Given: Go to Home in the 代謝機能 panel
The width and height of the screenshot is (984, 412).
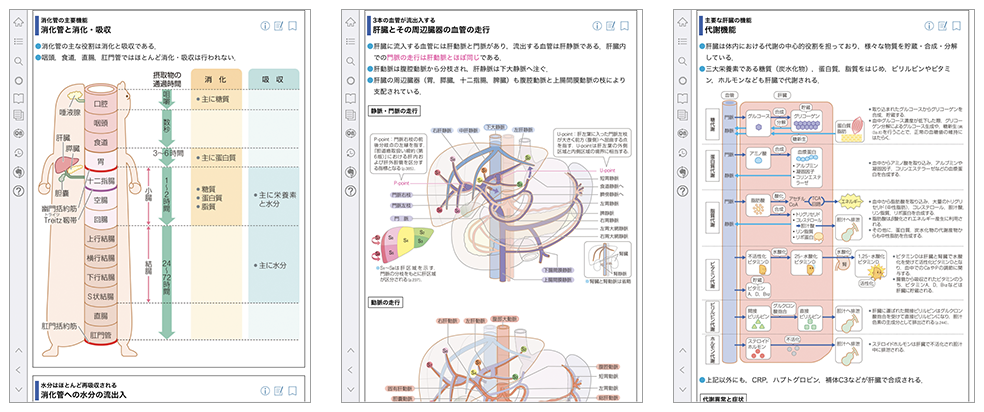Looking at the screenshot, I should tap(683, 23).
